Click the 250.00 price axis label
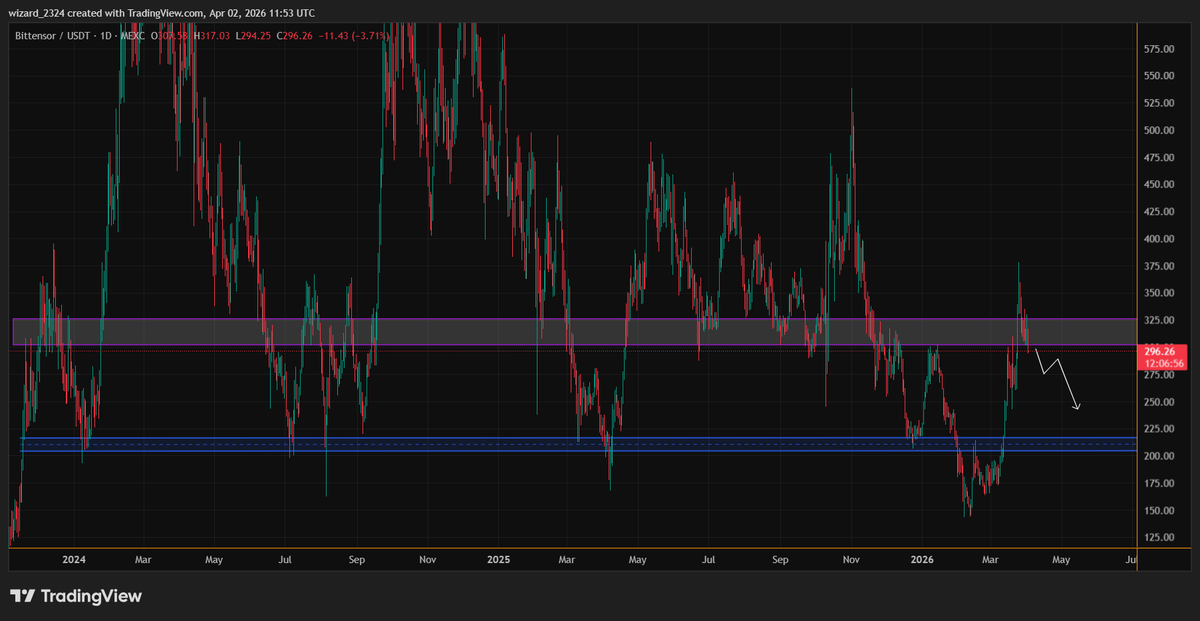This screenshot has height=621, width=1200. (x=1157, y=402)
